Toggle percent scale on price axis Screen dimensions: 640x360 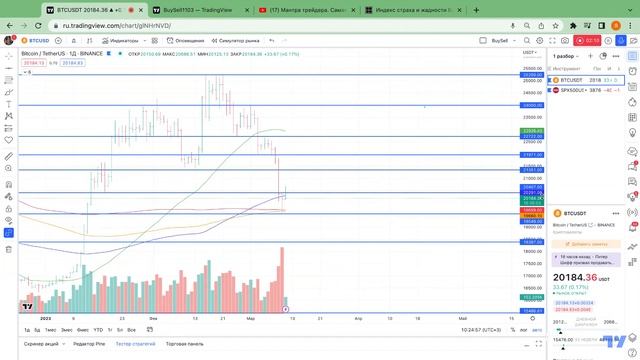point(513,330)
